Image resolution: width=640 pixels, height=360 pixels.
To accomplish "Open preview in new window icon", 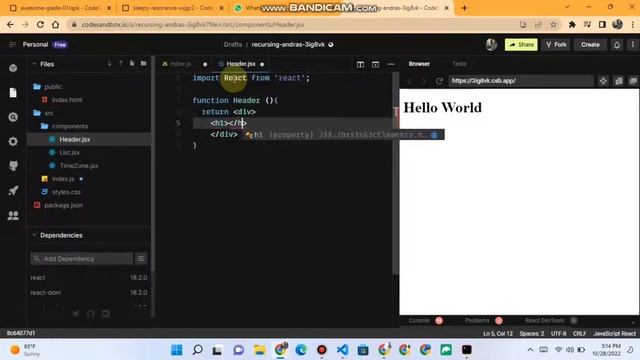I will [x=633, y=81].
